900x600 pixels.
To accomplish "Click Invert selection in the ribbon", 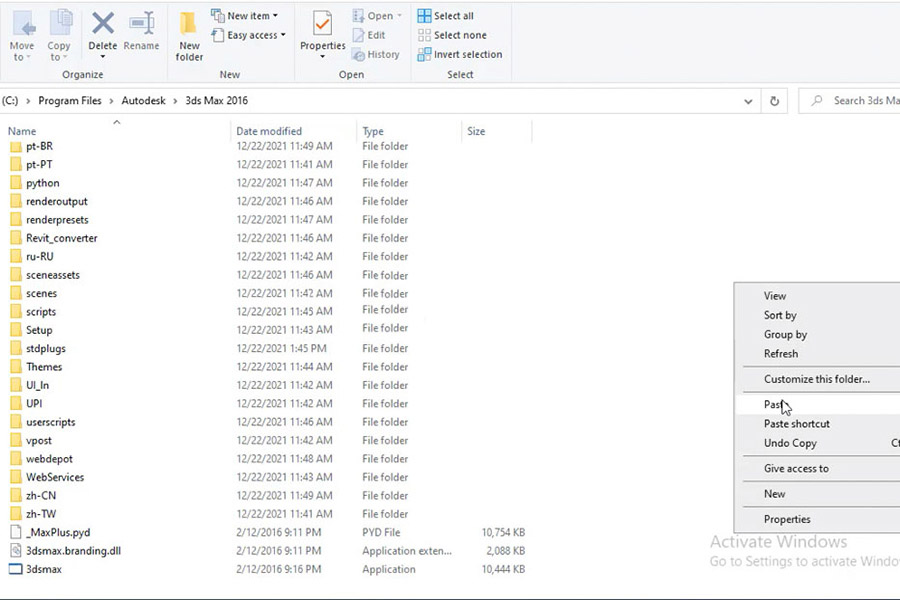I will coord(460,55).
